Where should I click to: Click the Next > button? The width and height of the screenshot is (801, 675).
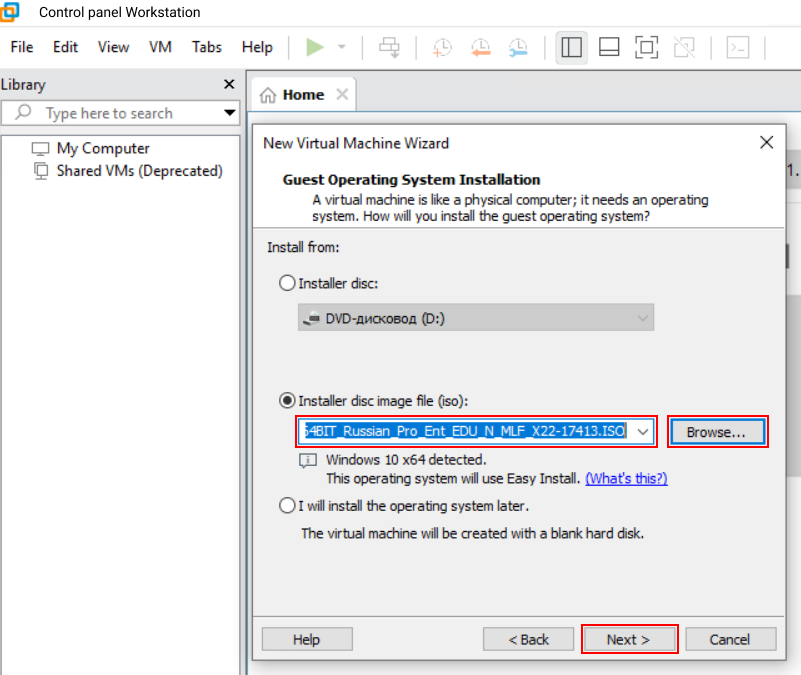coord(629,639)
